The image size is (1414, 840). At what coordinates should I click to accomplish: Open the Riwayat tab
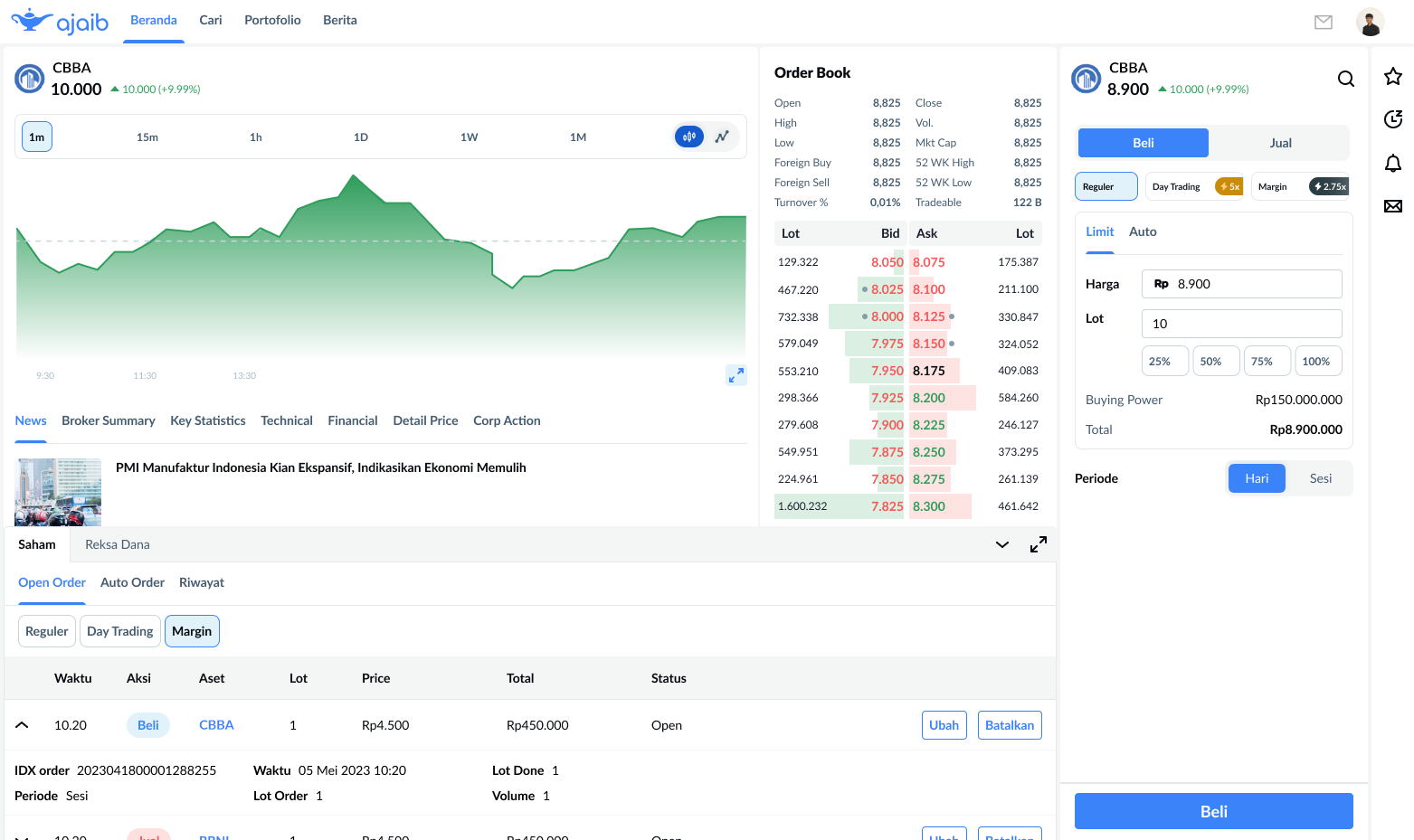(x=202, y=582)
